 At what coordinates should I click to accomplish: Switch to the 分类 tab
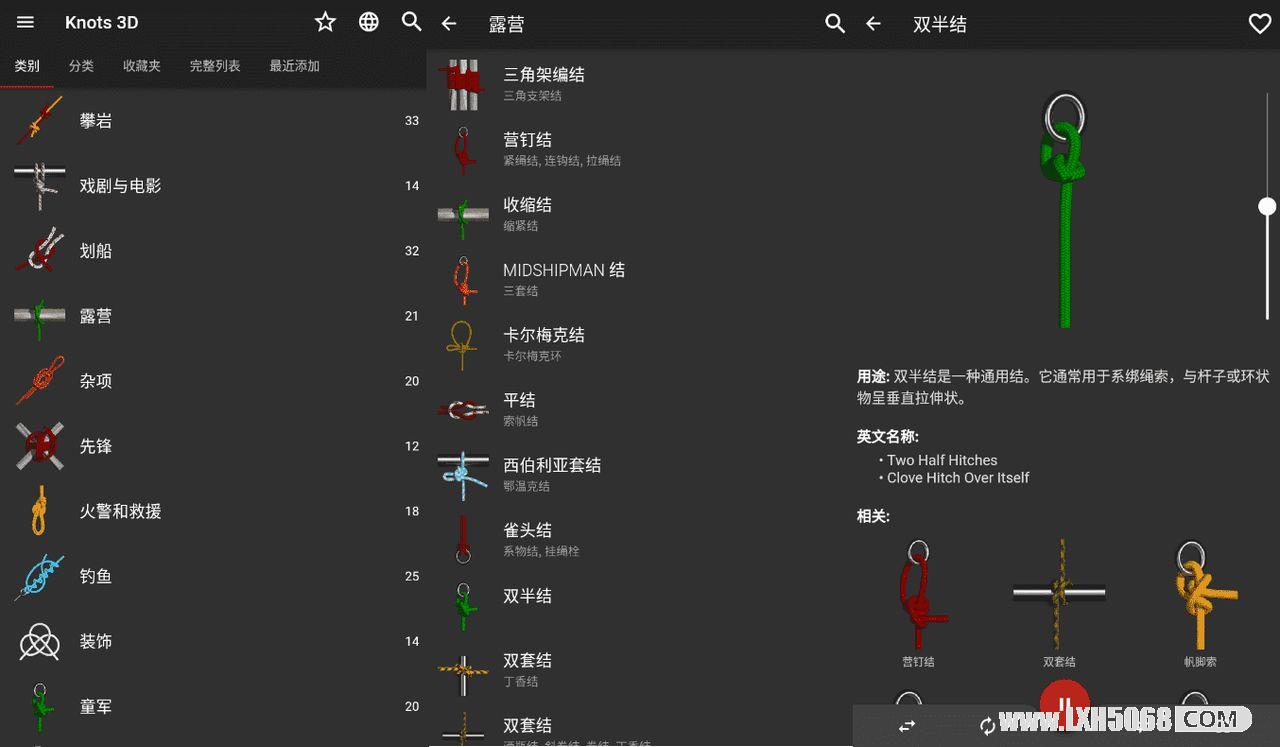(x=81, y=66)
